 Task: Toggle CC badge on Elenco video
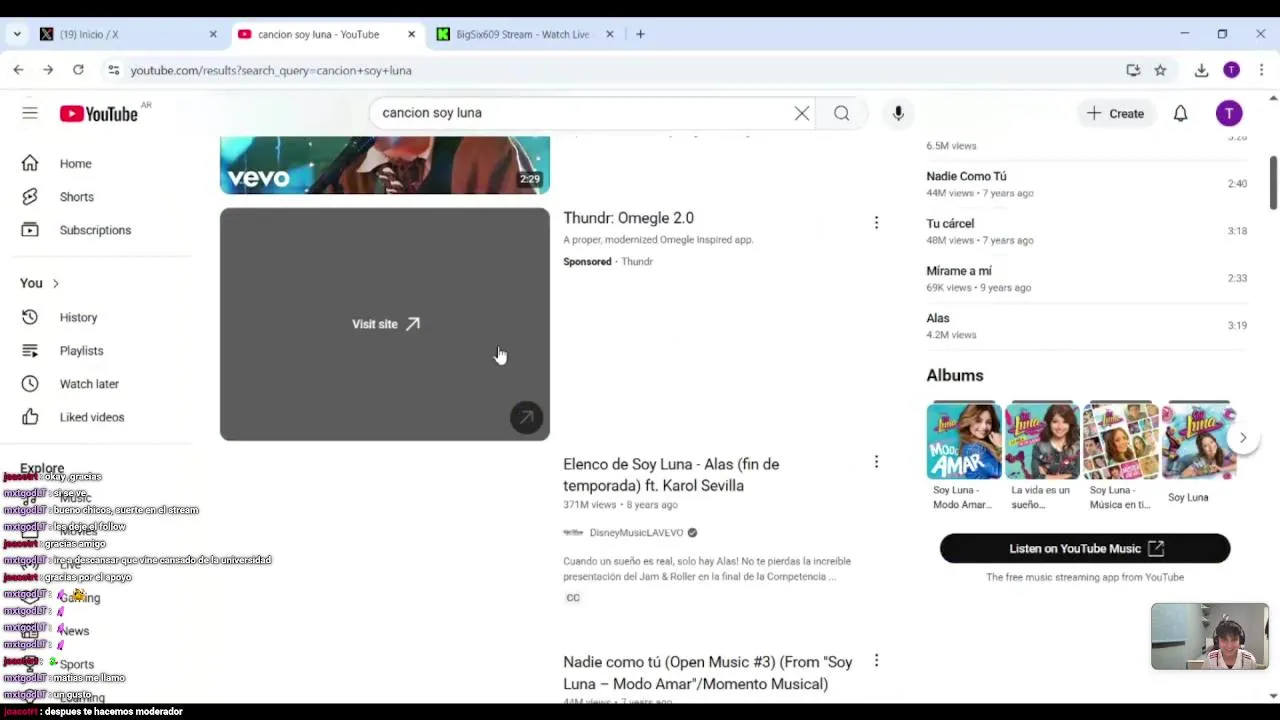click(x=573, y=598)
